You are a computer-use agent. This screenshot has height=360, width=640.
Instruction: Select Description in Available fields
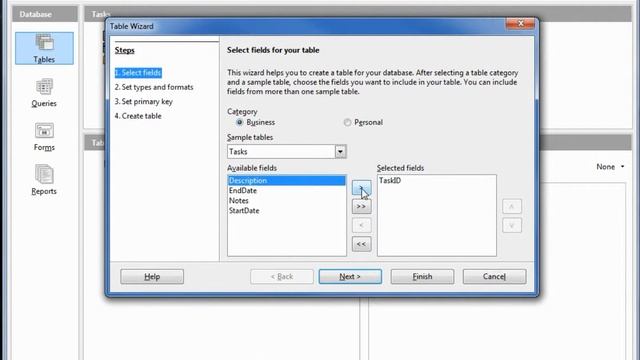[x=287, y=180]
